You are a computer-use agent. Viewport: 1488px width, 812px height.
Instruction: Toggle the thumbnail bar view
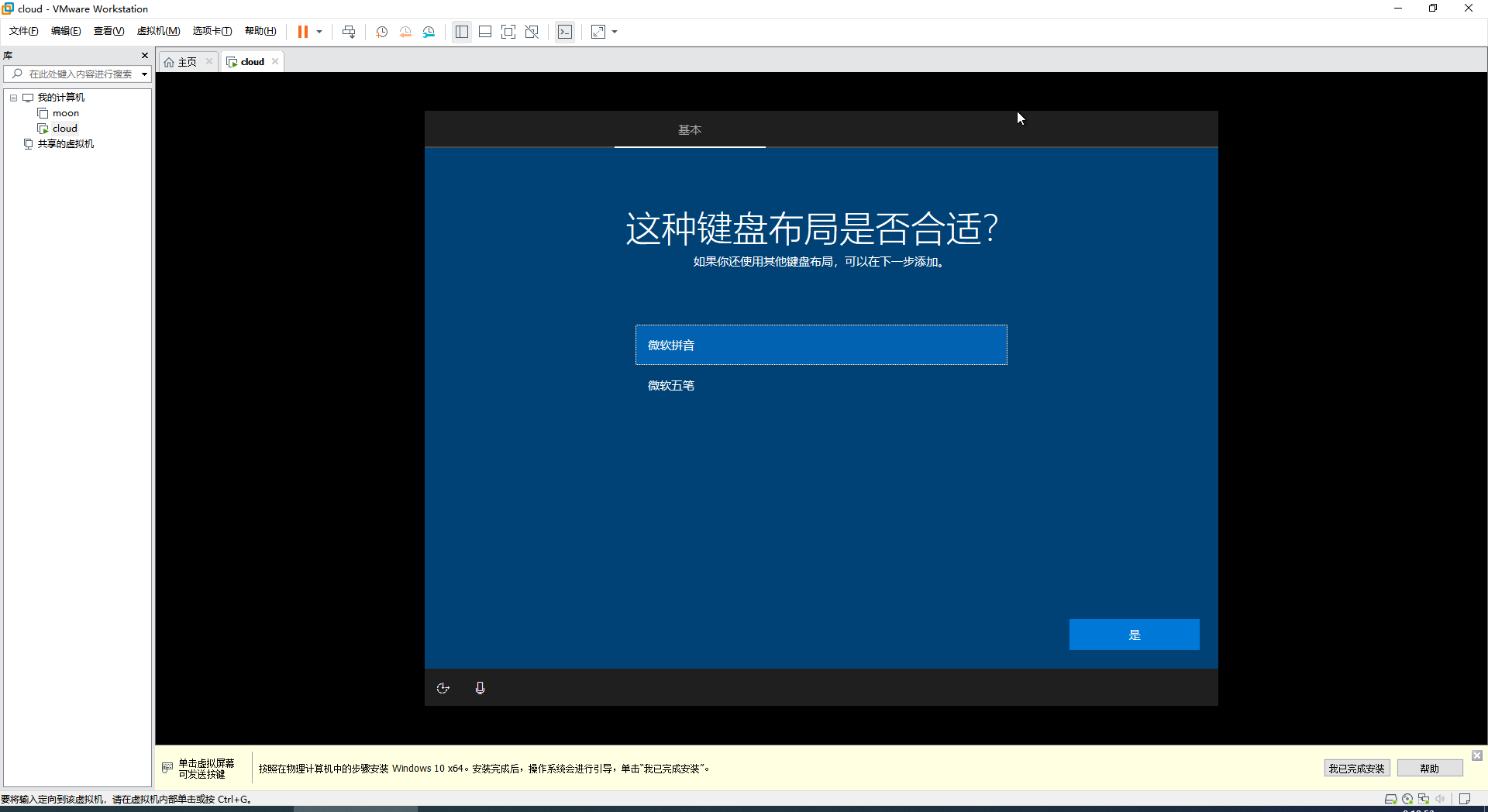(485, 32)
